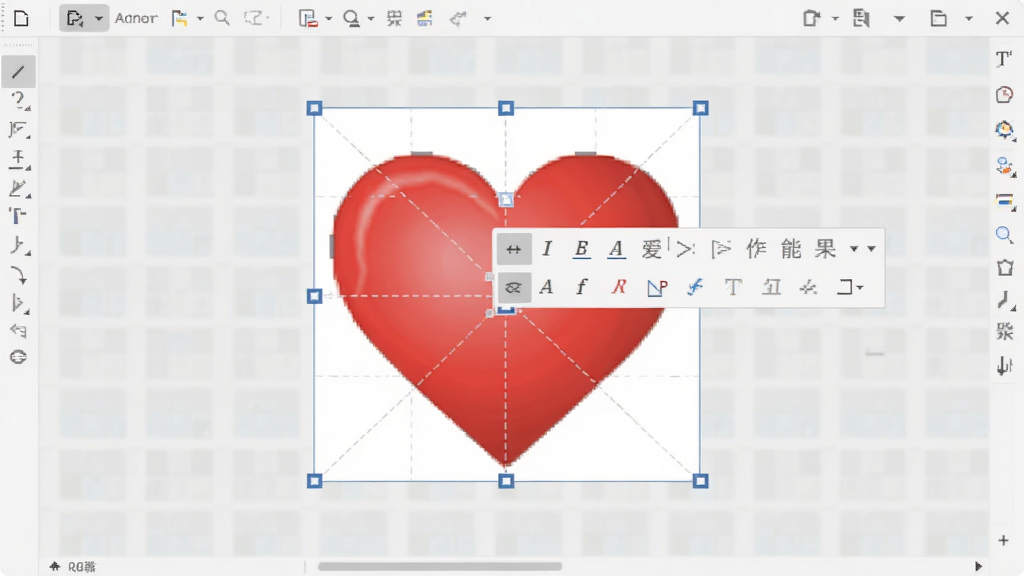1024x576 pixels.
Task: Click the blank new document icon
Action: [21, 18]
